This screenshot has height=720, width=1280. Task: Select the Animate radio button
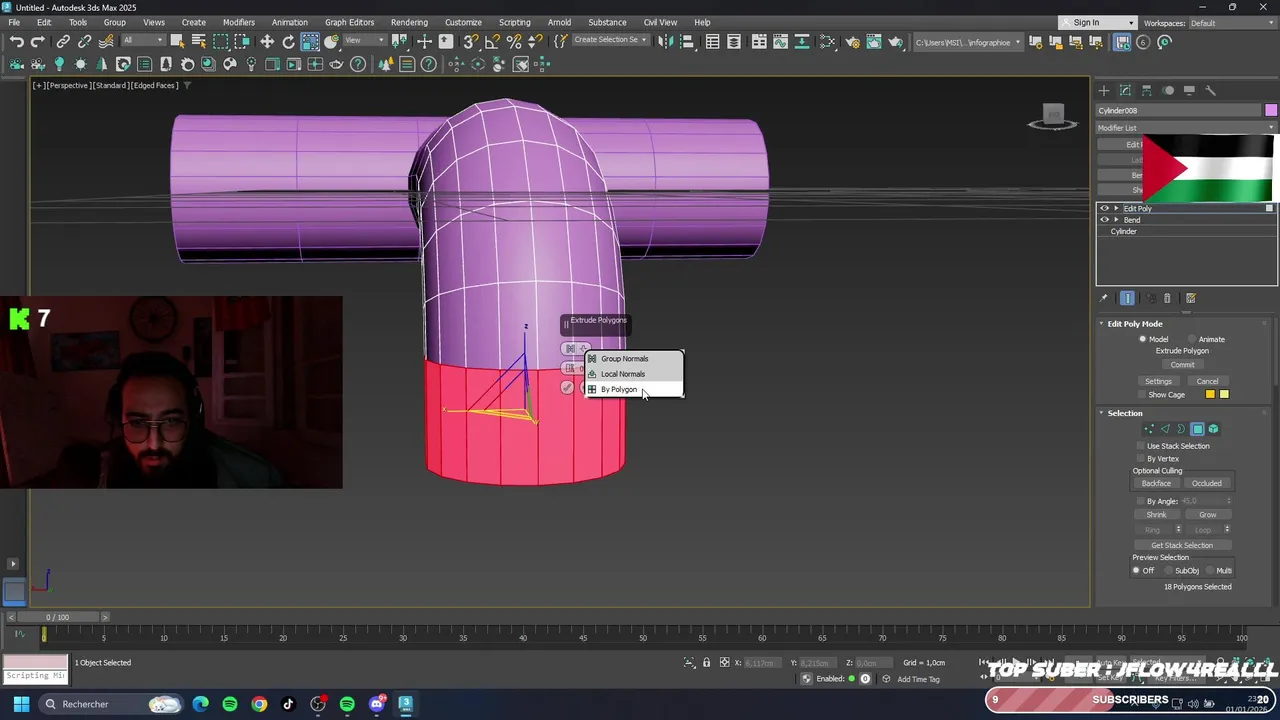(x=1192, y=339)
